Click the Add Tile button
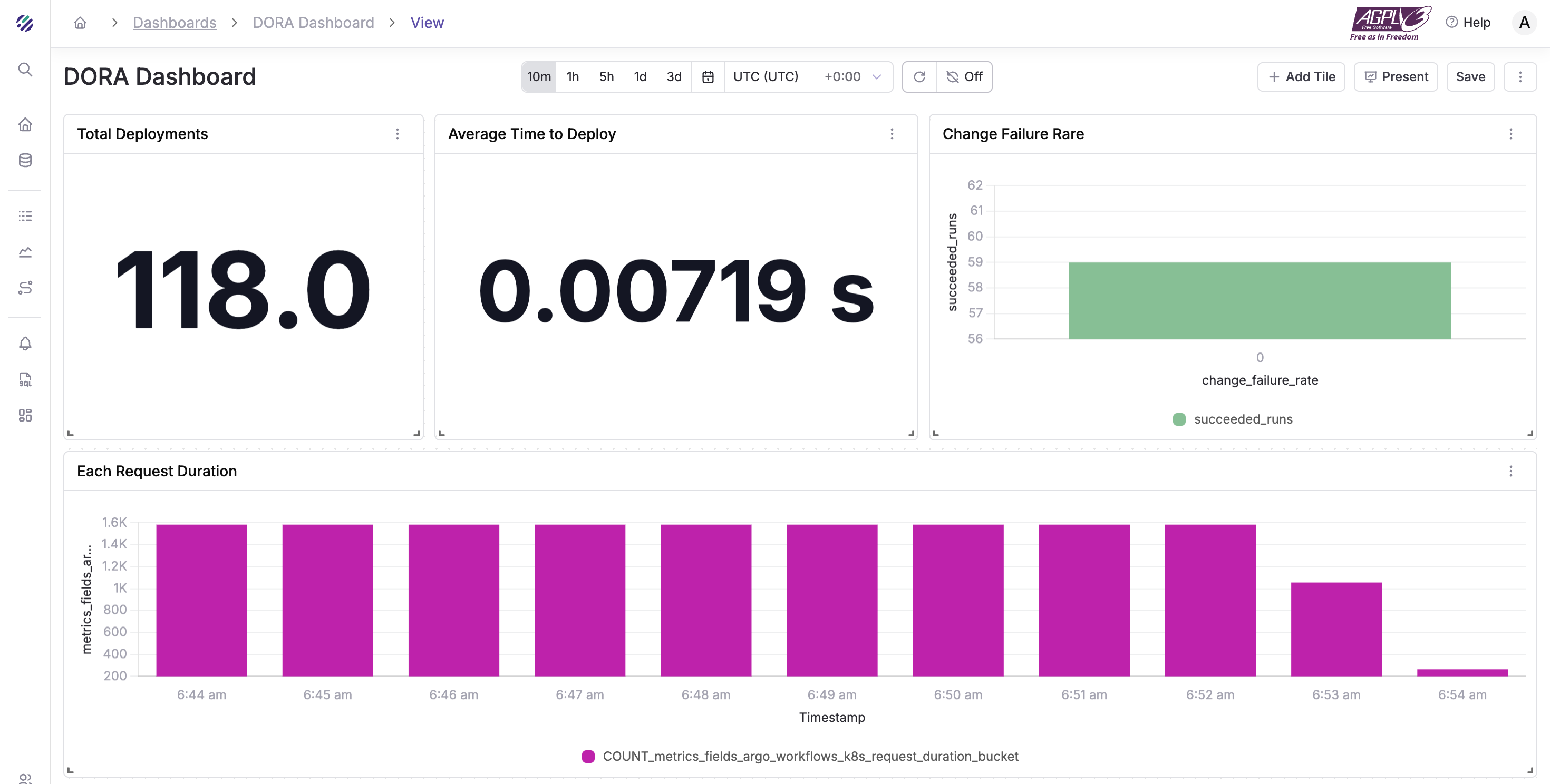The height and width of the screenshot is (784, 1550). coord(1301,77)
